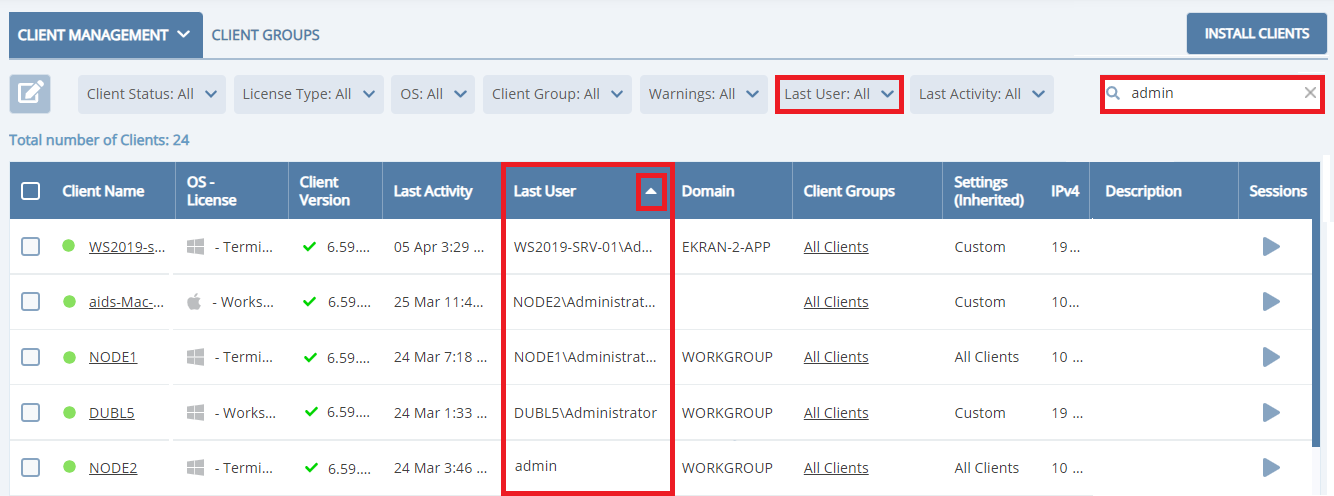1334x496 pixels.
Task: Play sessions for aids-Mac client
Action: pos(1271,302)
